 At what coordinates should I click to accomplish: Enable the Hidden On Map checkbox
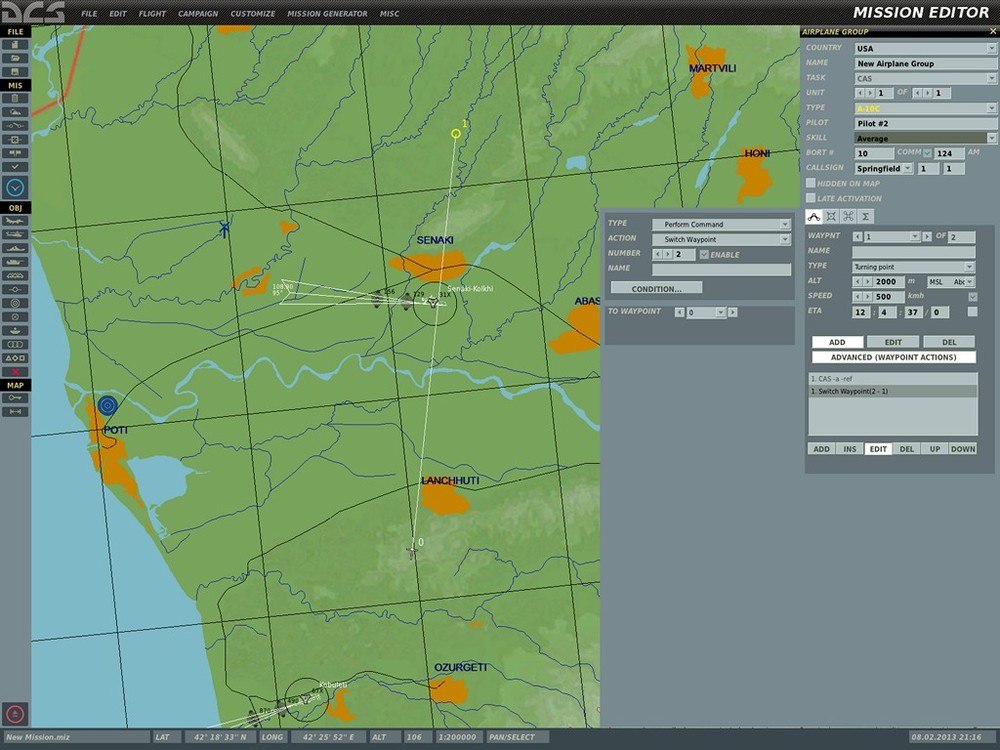tap(810, 184)
